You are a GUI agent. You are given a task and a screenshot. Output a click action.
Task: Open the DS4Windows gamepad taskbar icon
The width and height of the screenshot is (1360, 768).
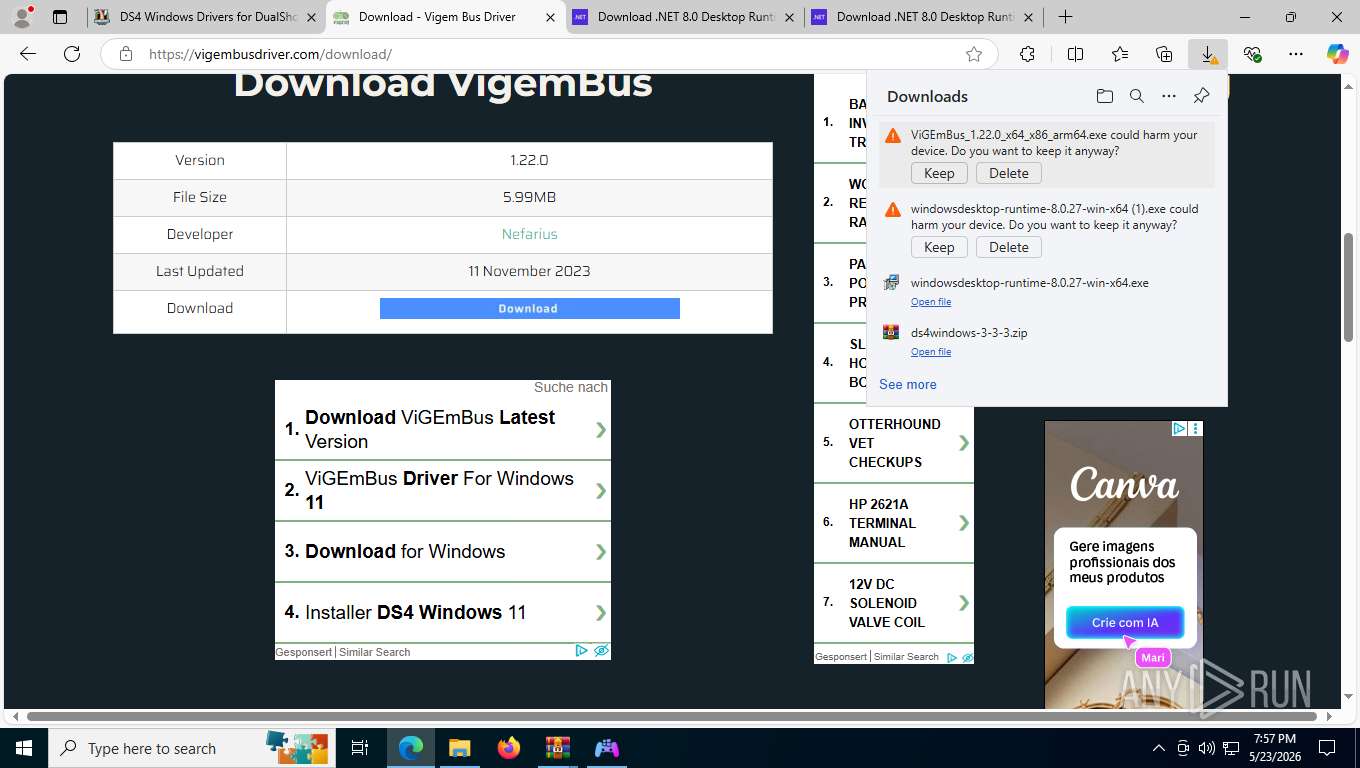(606, 748)
